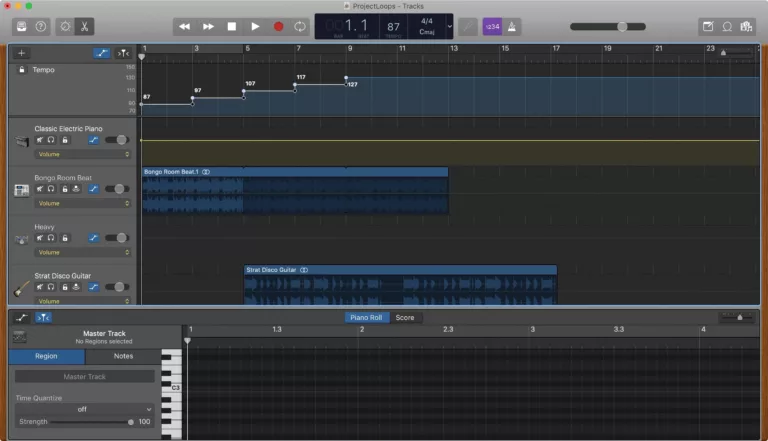Open Quick Help
The height and width of the screenshot is (441, 768).
41,26
